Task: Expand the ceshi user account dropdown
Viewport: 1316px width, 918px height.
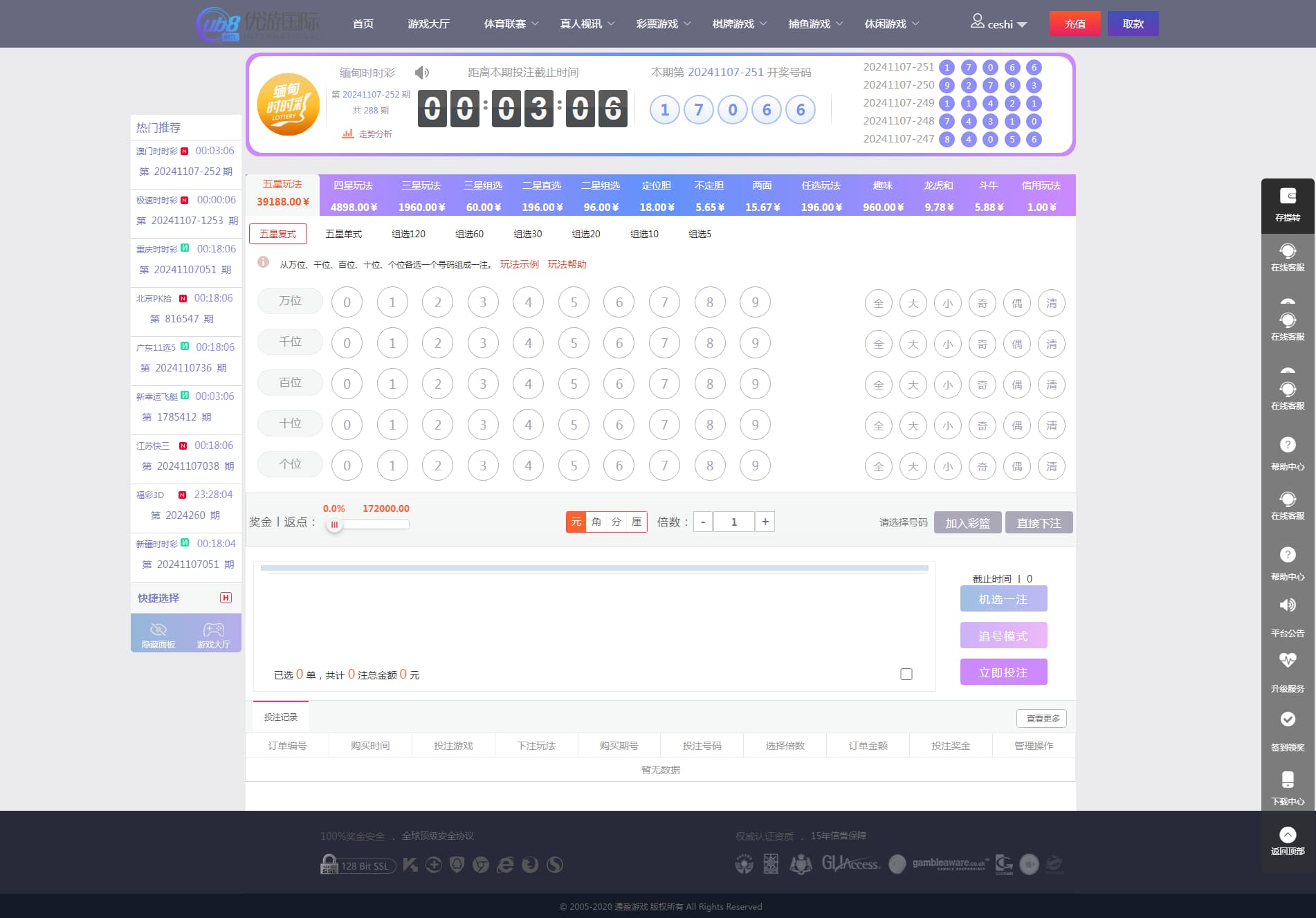Action: (x=999, y=24)
